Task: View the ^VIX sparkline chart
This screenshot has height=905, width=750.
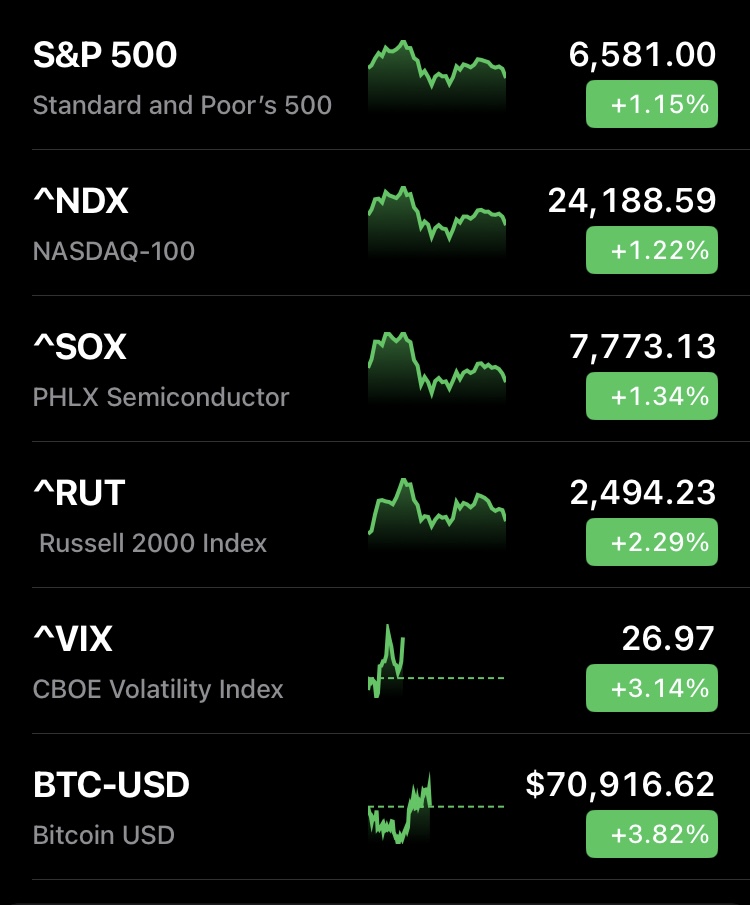Action: (x=437, y=662)
